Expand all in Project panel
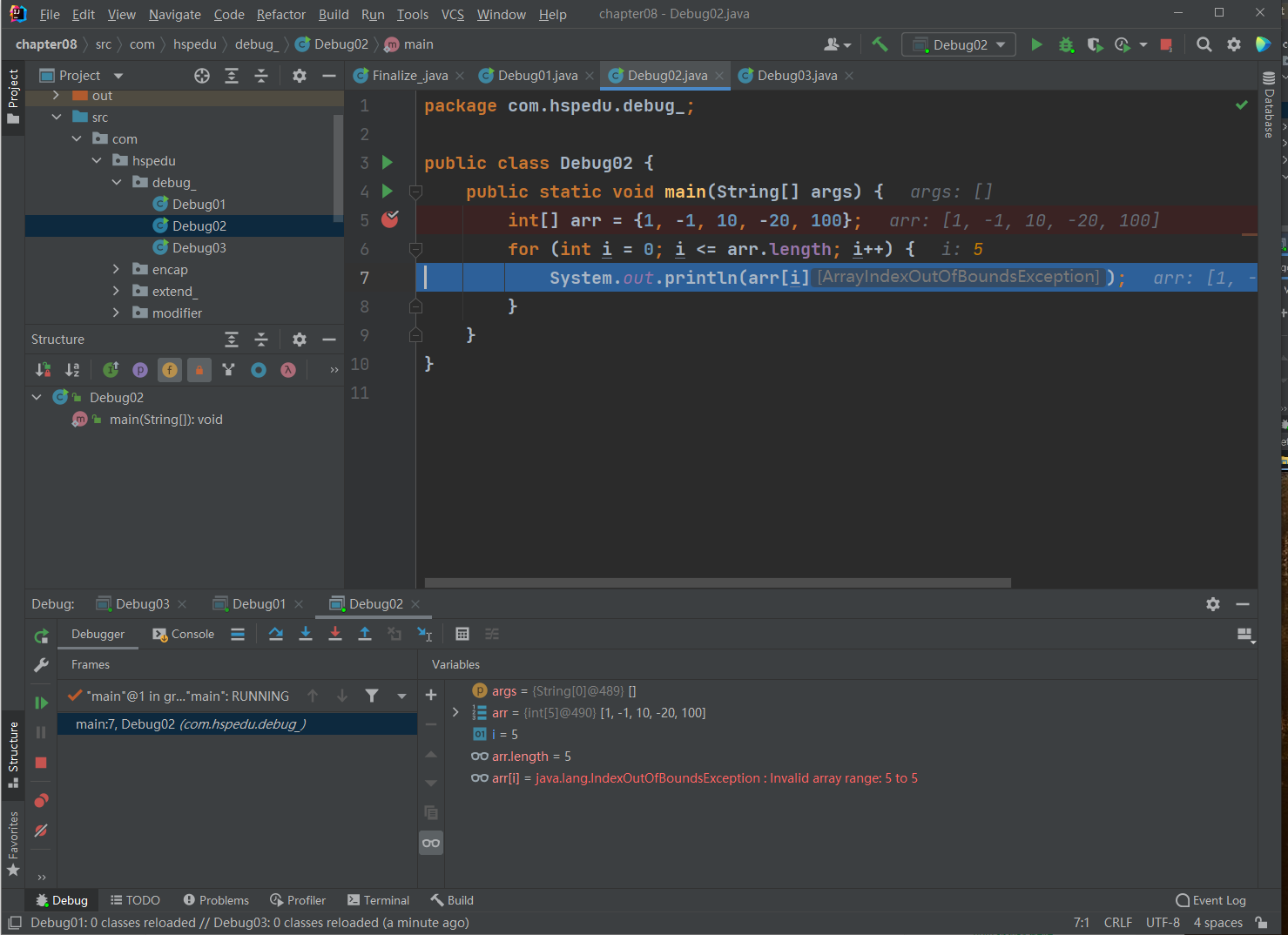 (232, 76)
